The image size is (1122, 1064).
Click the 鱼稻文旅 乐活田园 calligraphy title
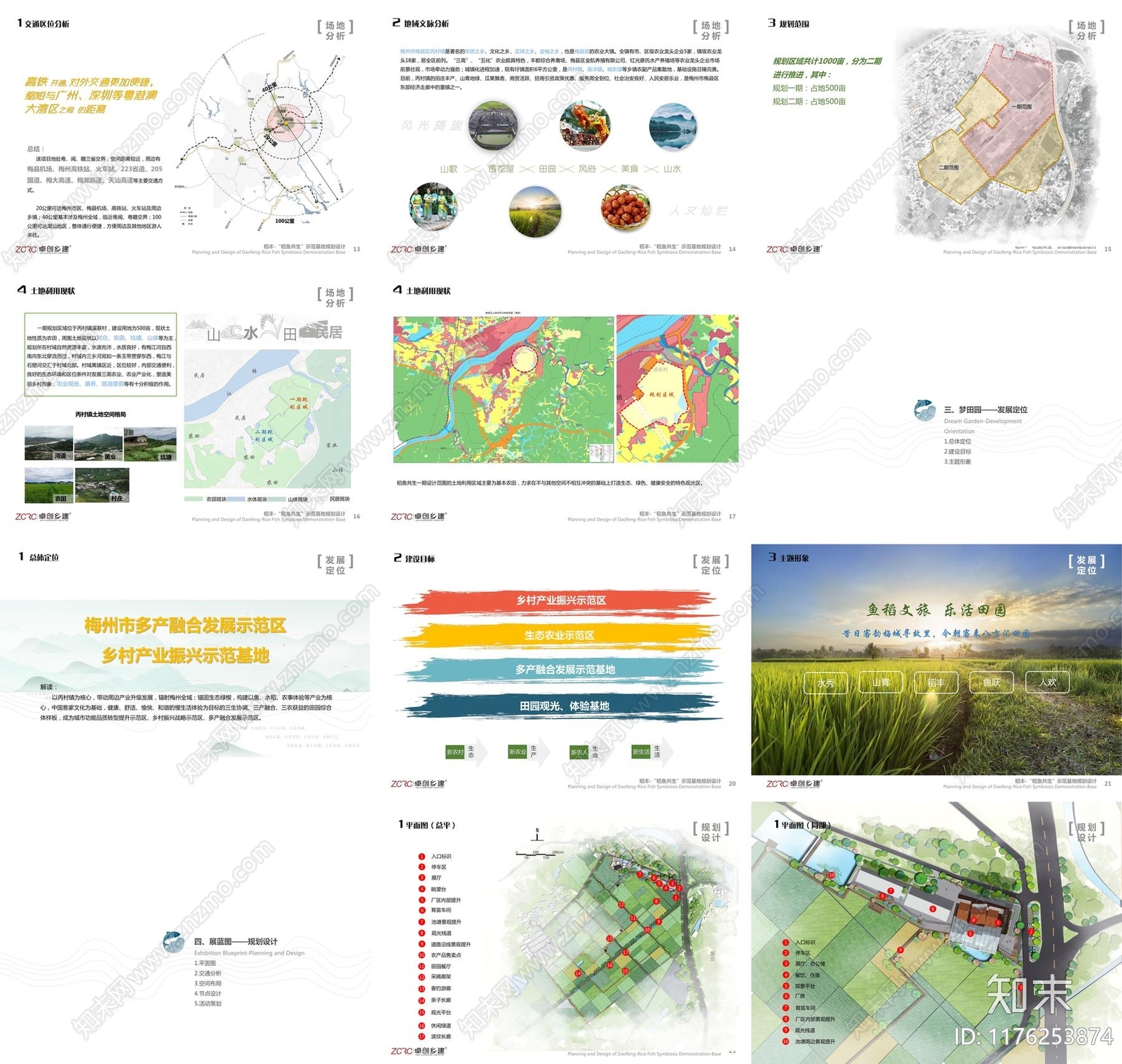[937, 610]
